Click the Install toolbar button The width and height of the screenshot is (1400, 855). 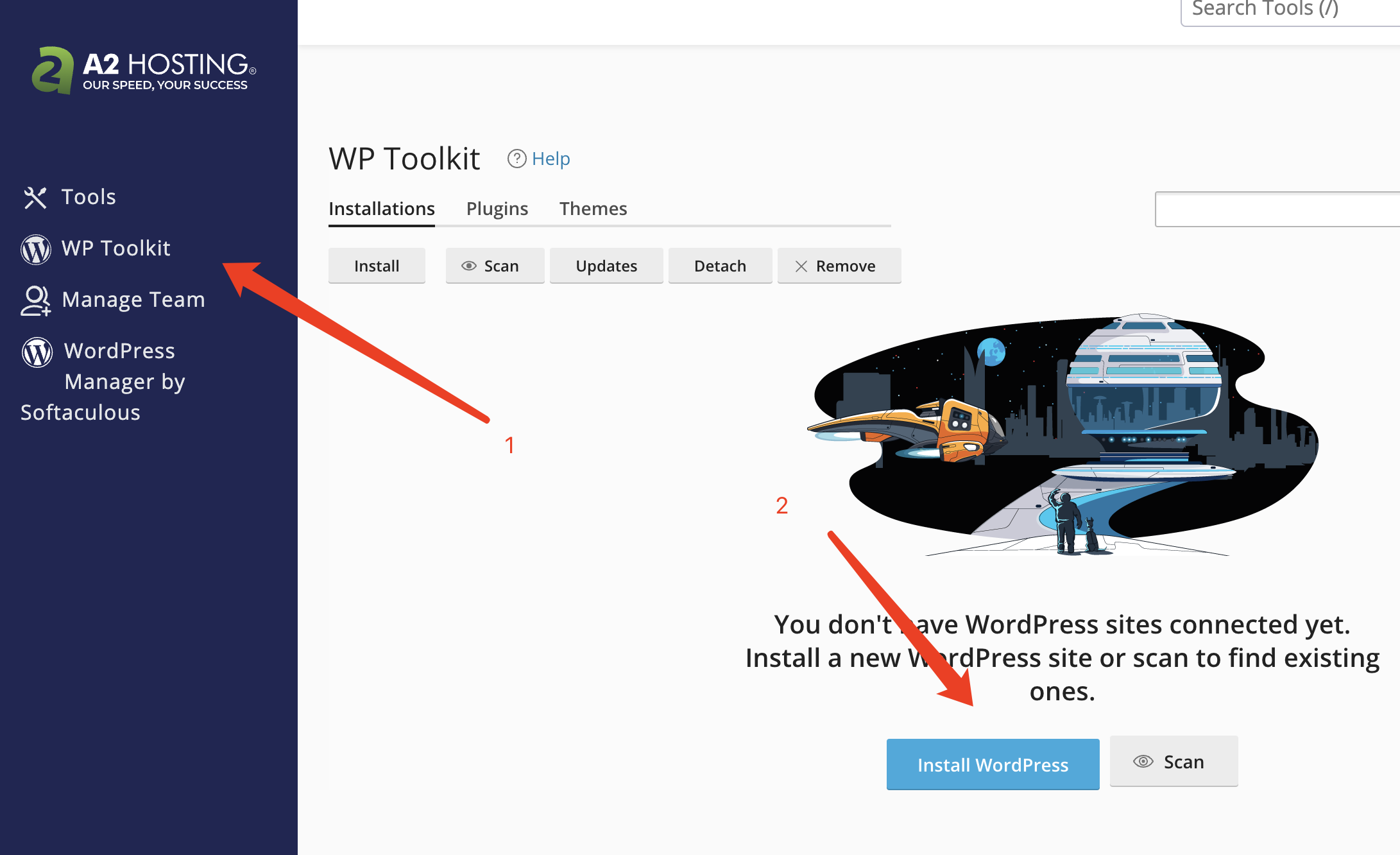(377, 266)
